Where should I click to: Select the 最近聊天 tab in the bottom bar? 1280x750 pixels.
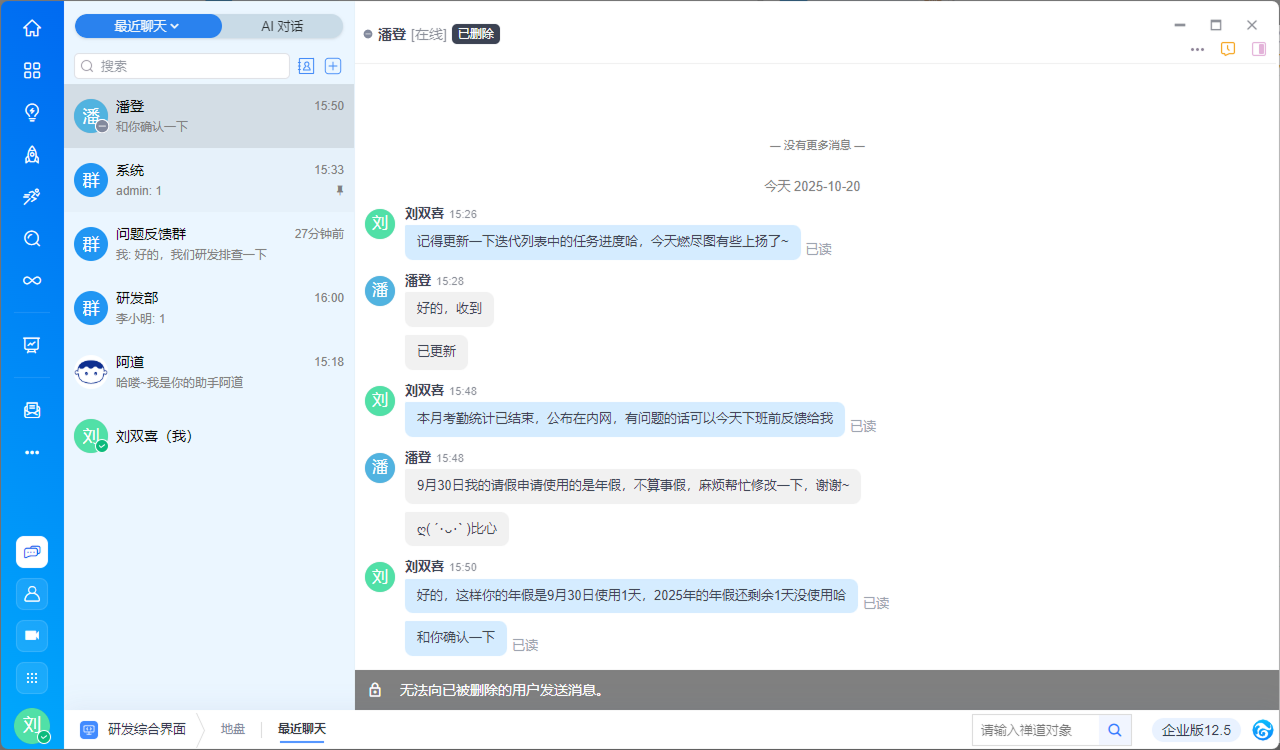[302, 729]
